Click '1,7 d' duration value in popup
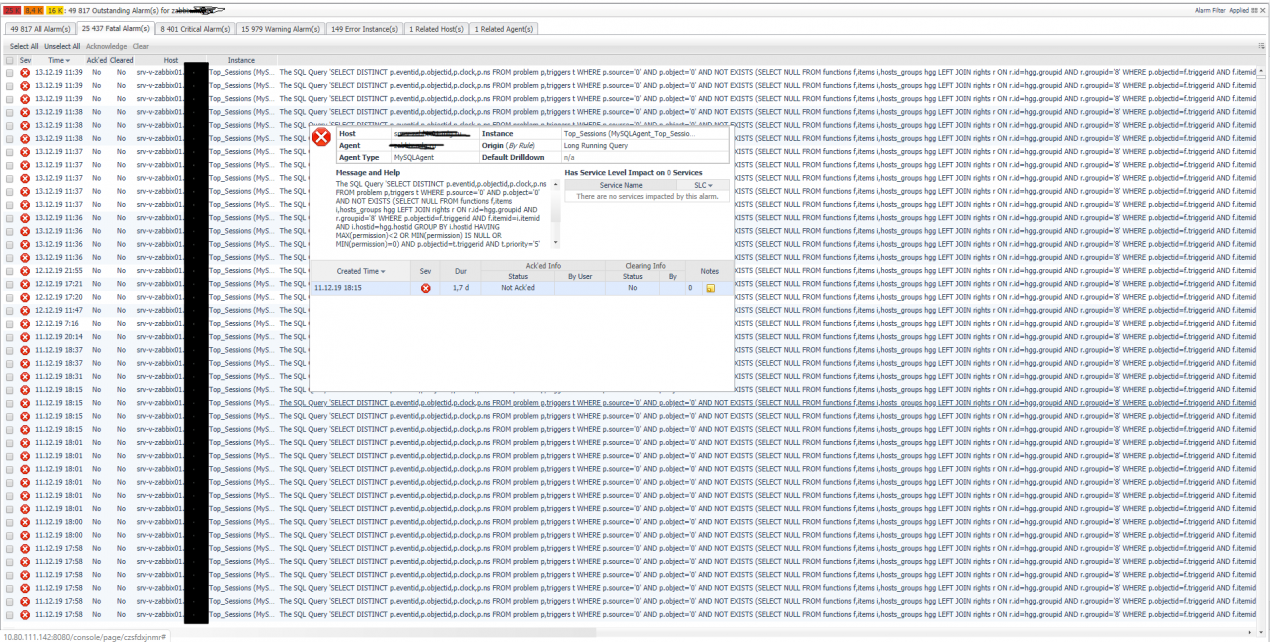The height and width of the screenshot is (642, 1270). coord(461,288)
